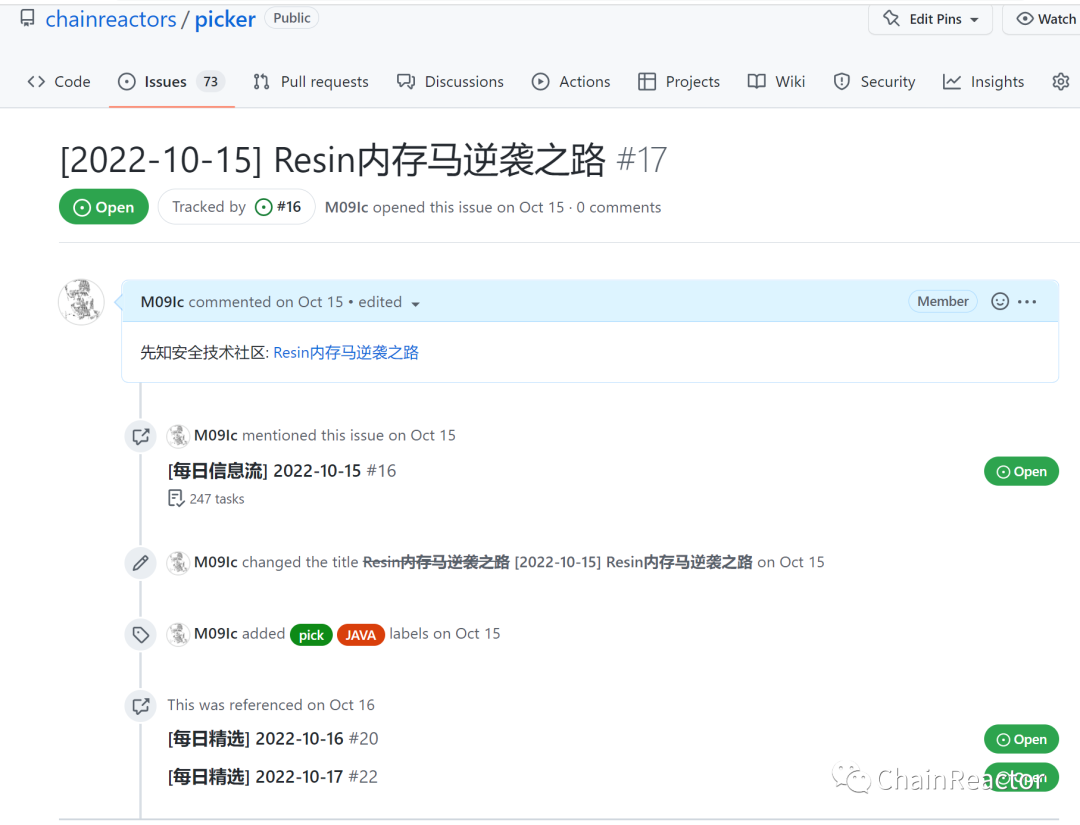This screenshot has height=825, width=1080.
Task: Click the Settings gear icon
Action: tap(1061, 81)
